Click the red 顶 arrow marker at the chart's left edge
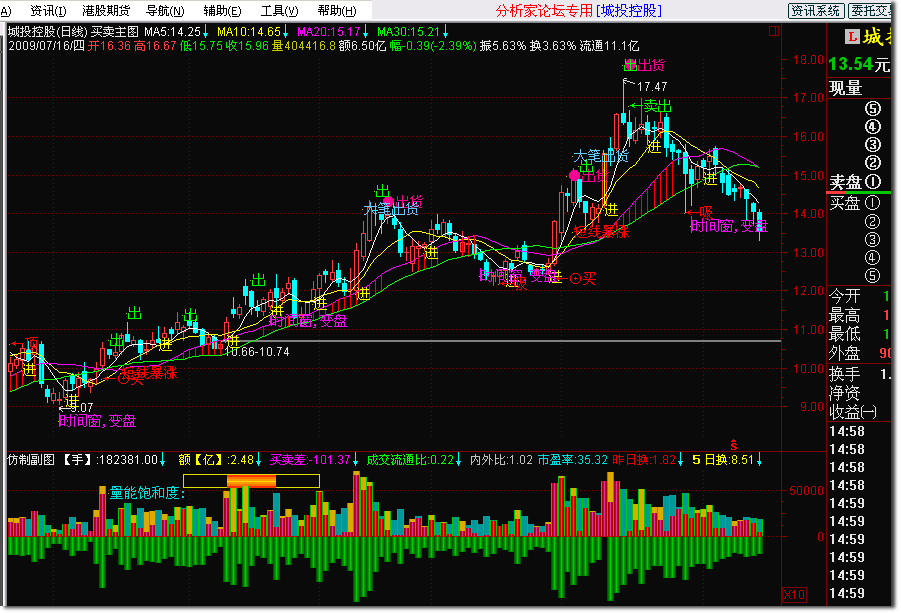The height and width of the screenshot is (613, 901). click(x=25, y=344)
